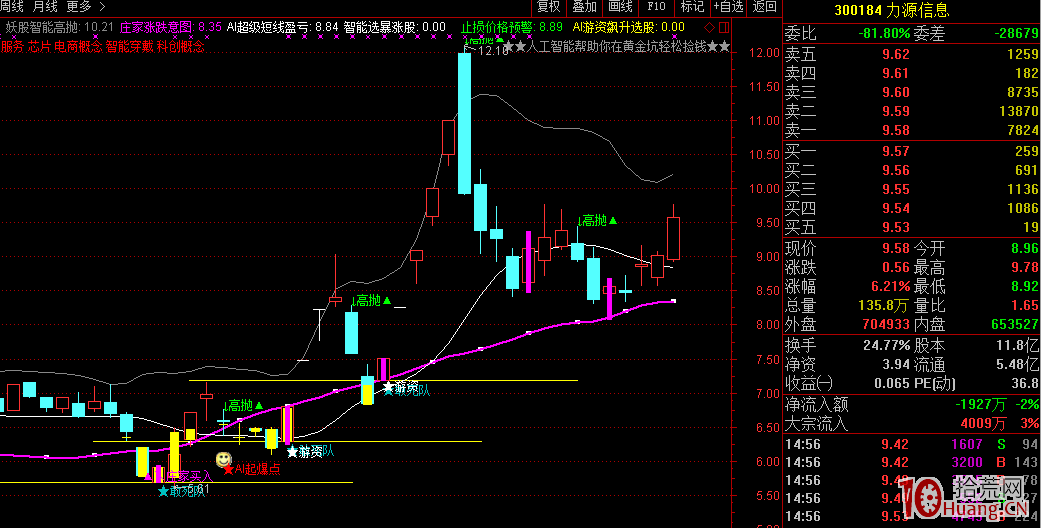Click the 买一 bid price 9.57

(896, 151)
